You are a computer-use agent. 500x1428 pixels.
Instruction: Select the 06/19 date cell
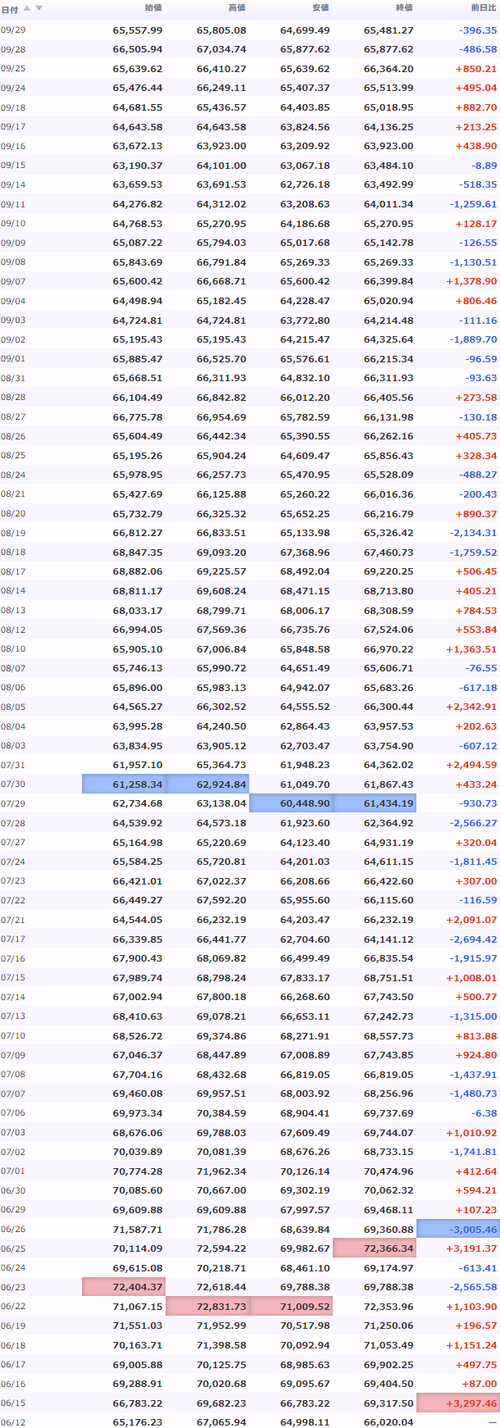click(x=13, y=1325)
